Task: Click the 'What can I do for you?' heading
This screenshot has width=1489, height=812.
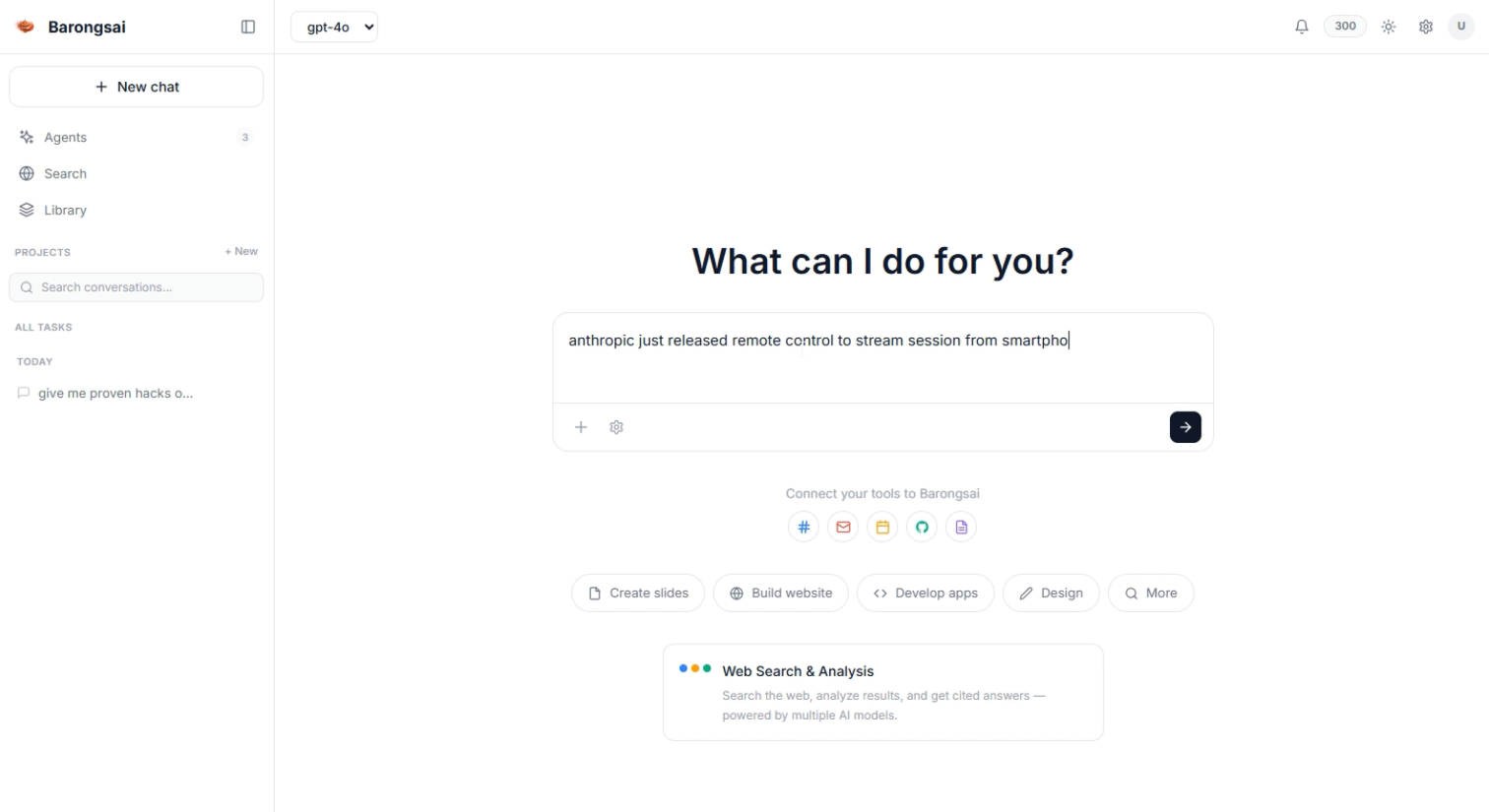Action: click(882, 262)
